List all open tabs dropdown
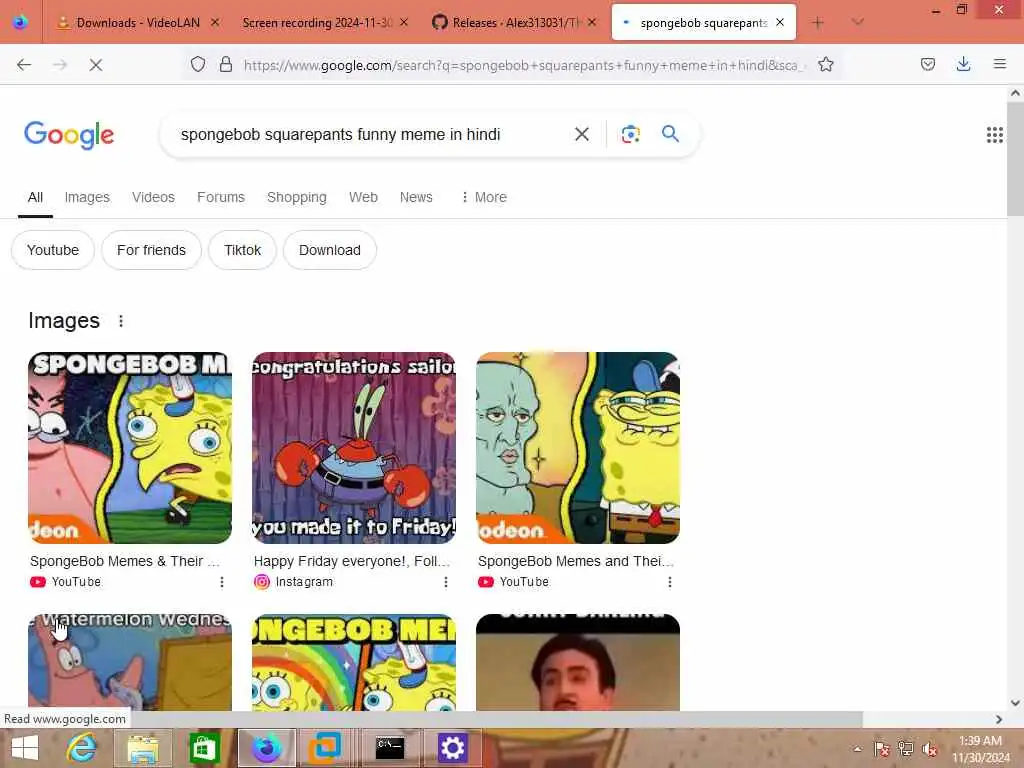This screenshot has width=1024, height=768. pos(857,22)
